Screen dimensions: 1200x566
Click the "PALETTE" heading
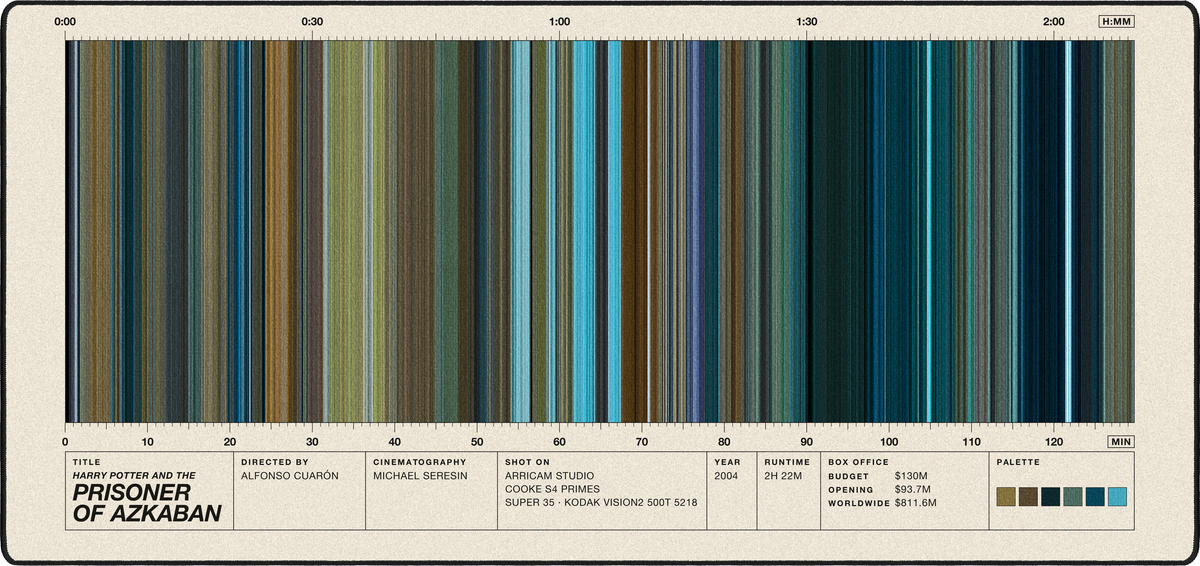(x=1017, y=463)
